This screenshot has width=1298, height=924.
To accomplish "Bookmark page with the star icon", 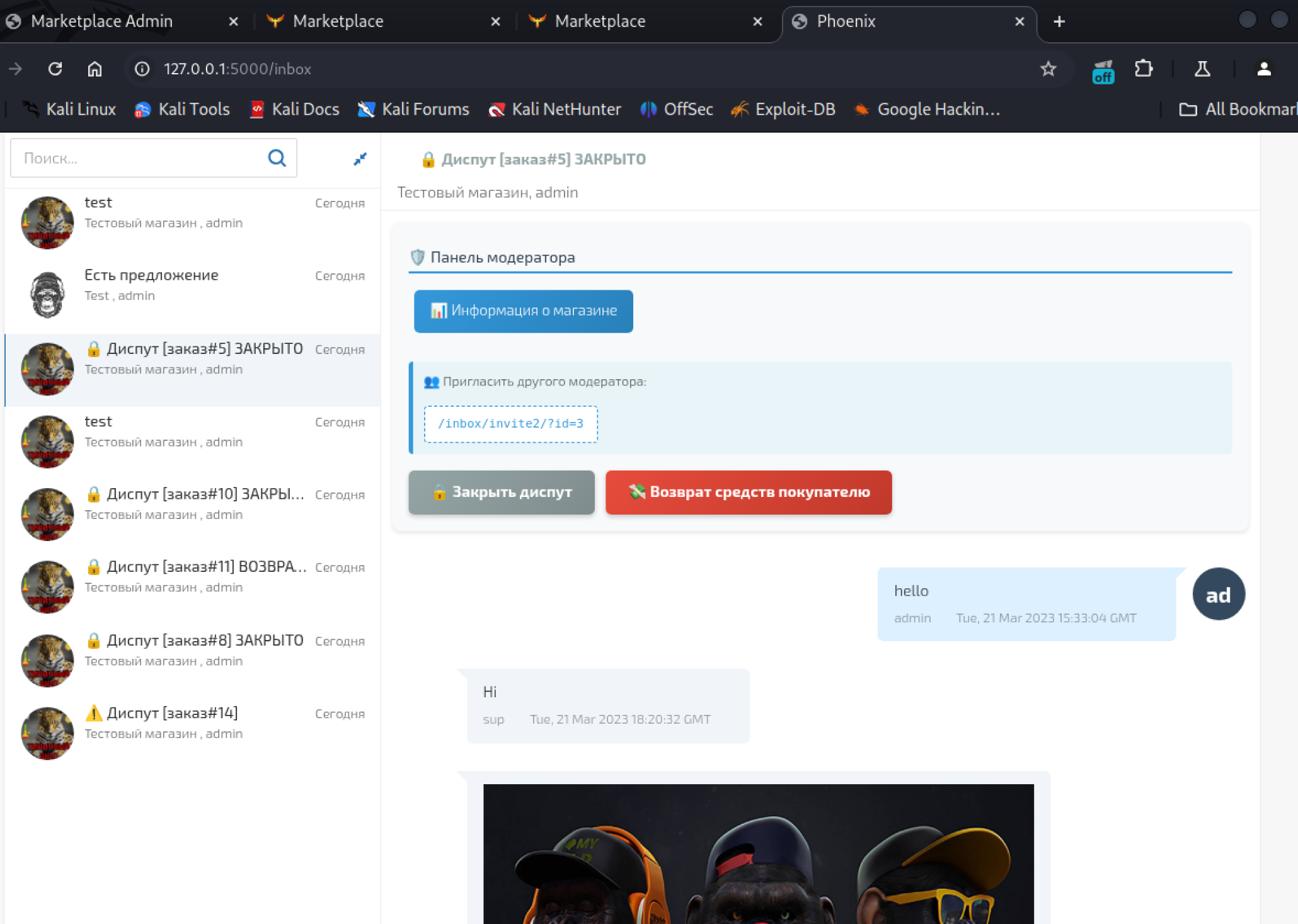I will pos(1048,69).
